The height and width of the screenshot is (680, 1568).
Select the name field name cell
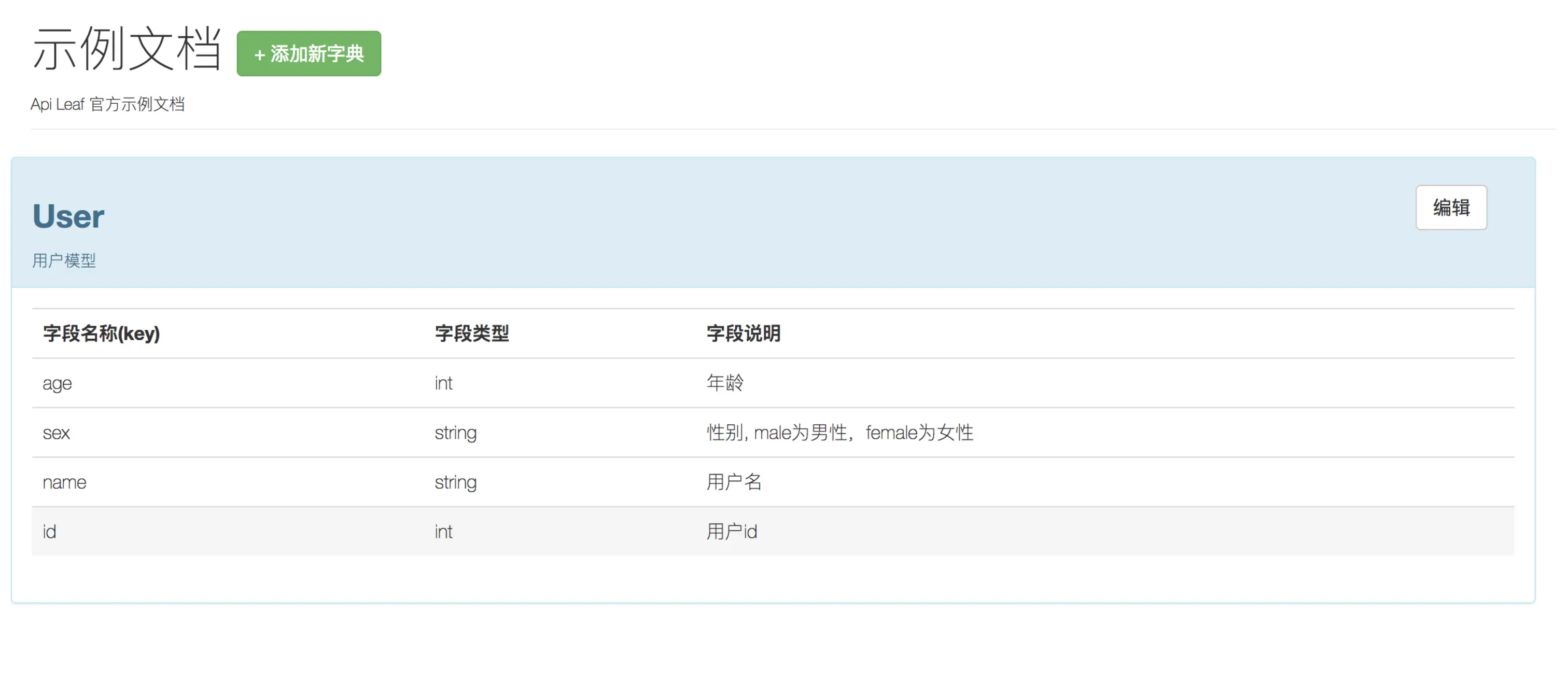tap(64, 482)
